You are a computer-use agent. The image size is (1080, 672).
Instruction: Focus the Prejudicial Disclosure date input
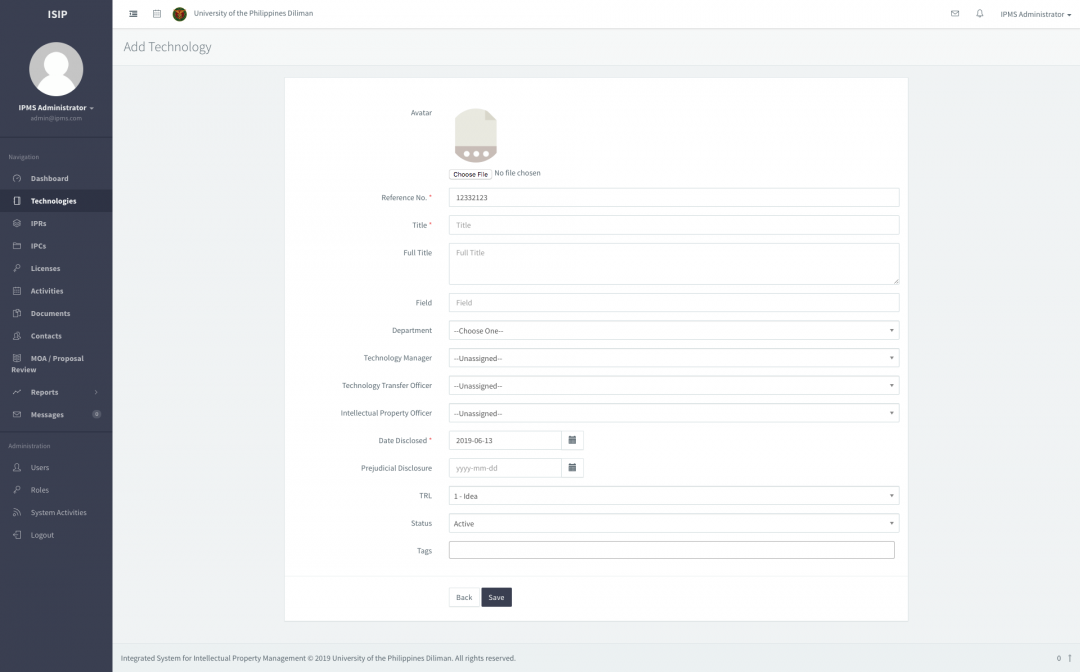pos(505,468)
